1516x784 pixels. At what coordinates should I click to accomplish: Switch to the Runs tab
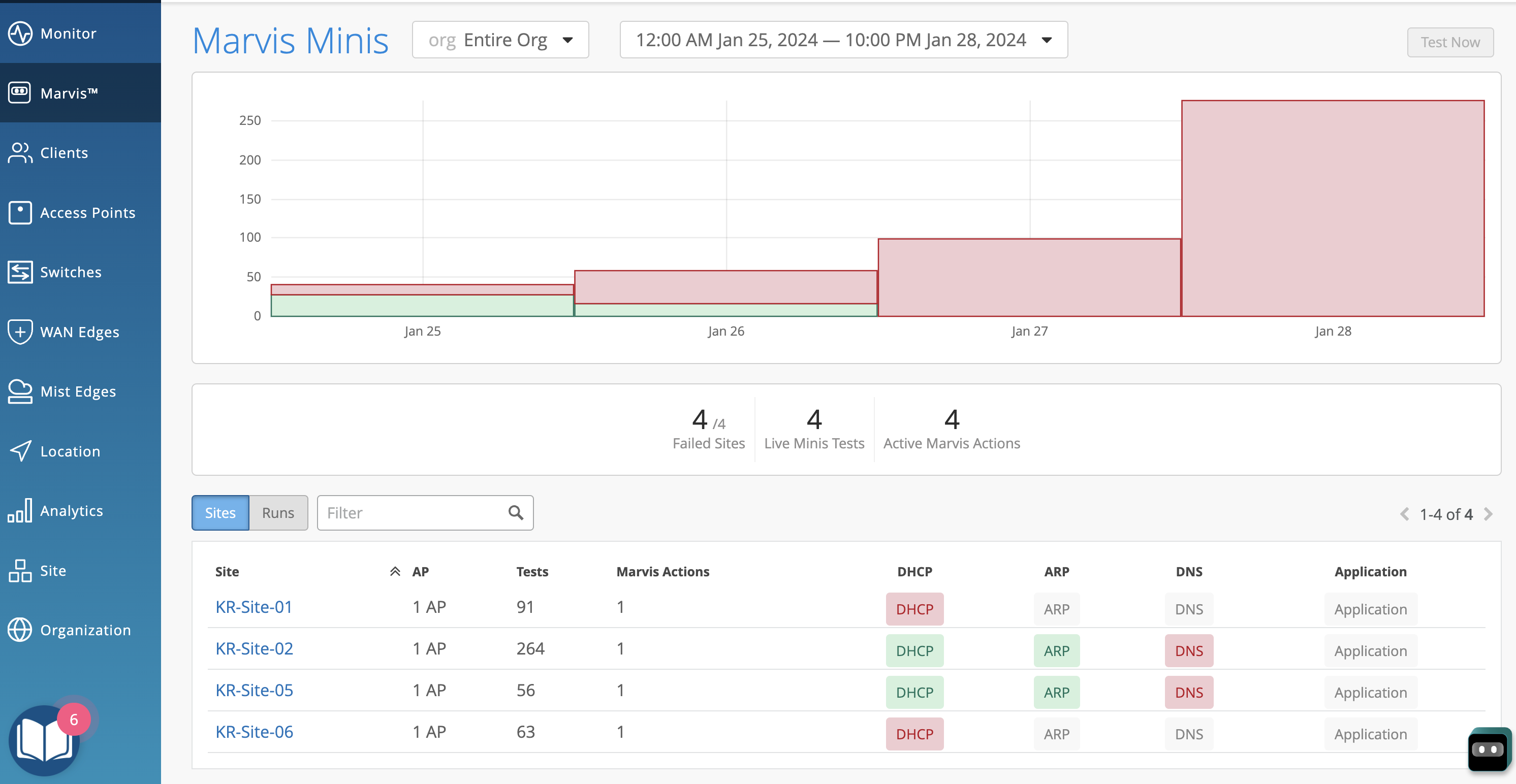coord(278,513)
